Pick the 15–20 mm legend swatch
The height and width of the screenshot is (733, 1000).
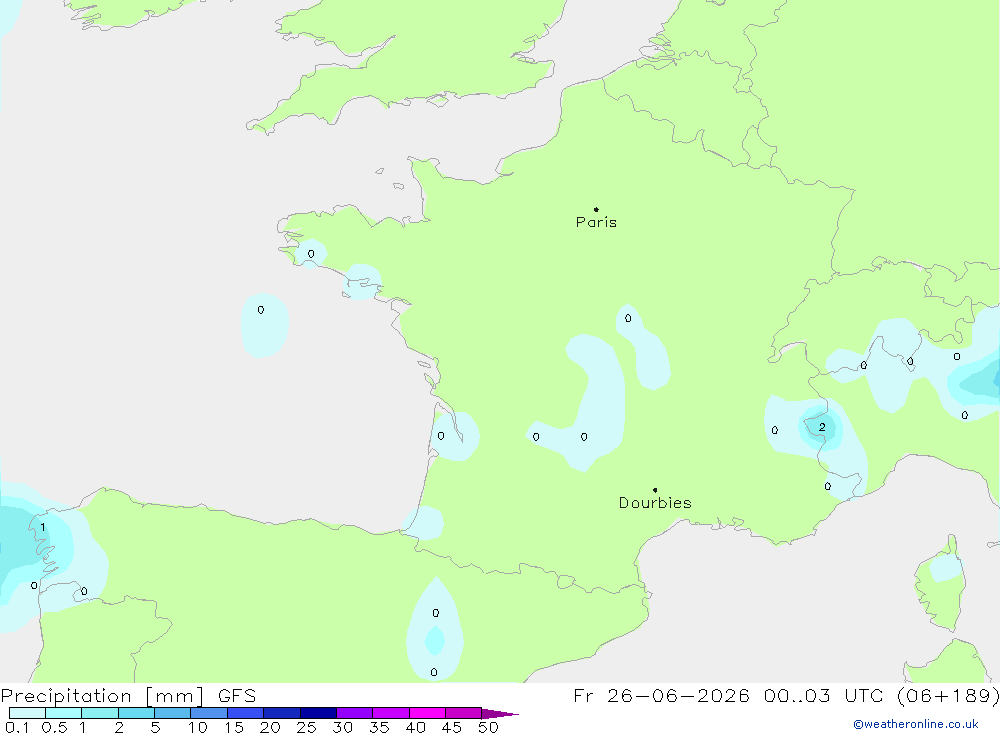tap(246, 713)
